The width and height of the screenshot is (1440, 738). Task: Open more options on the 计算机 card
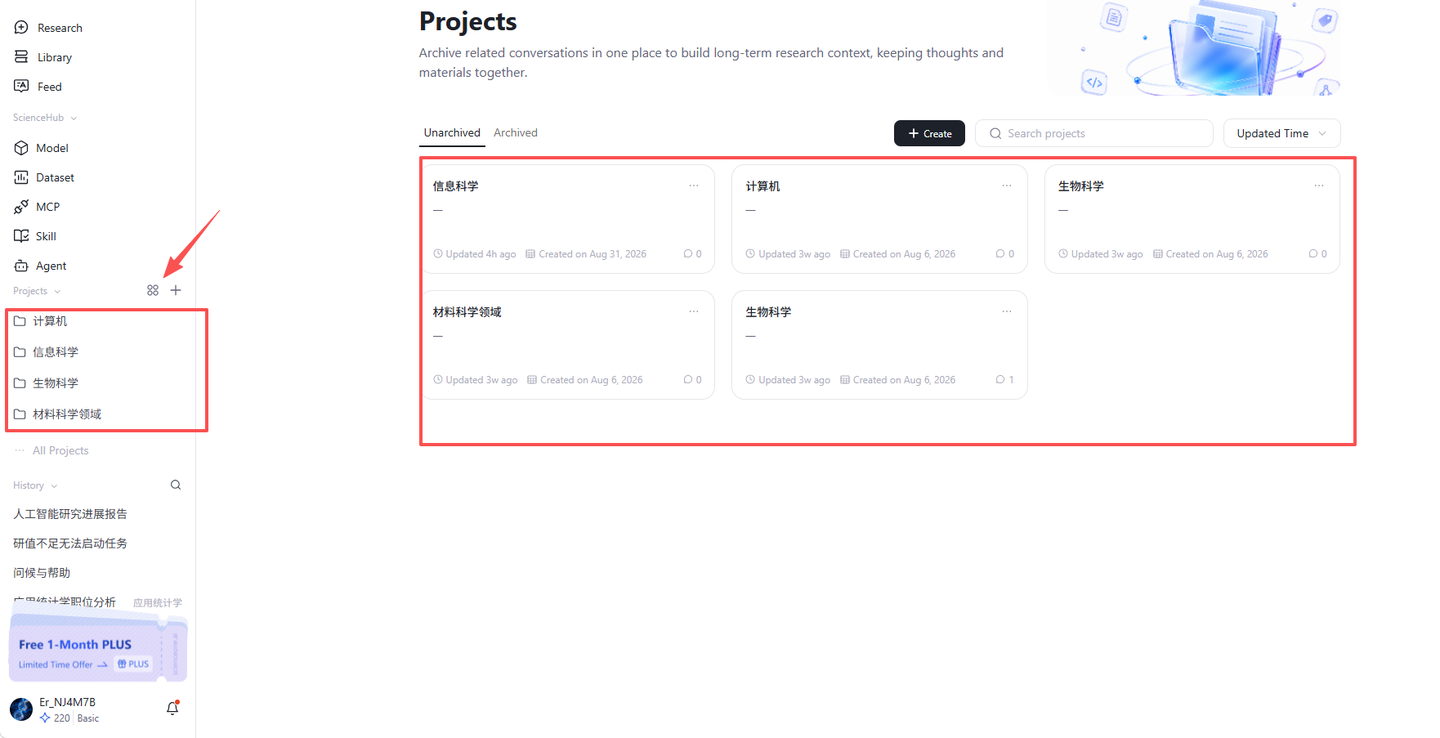[x=1007, y=186]
